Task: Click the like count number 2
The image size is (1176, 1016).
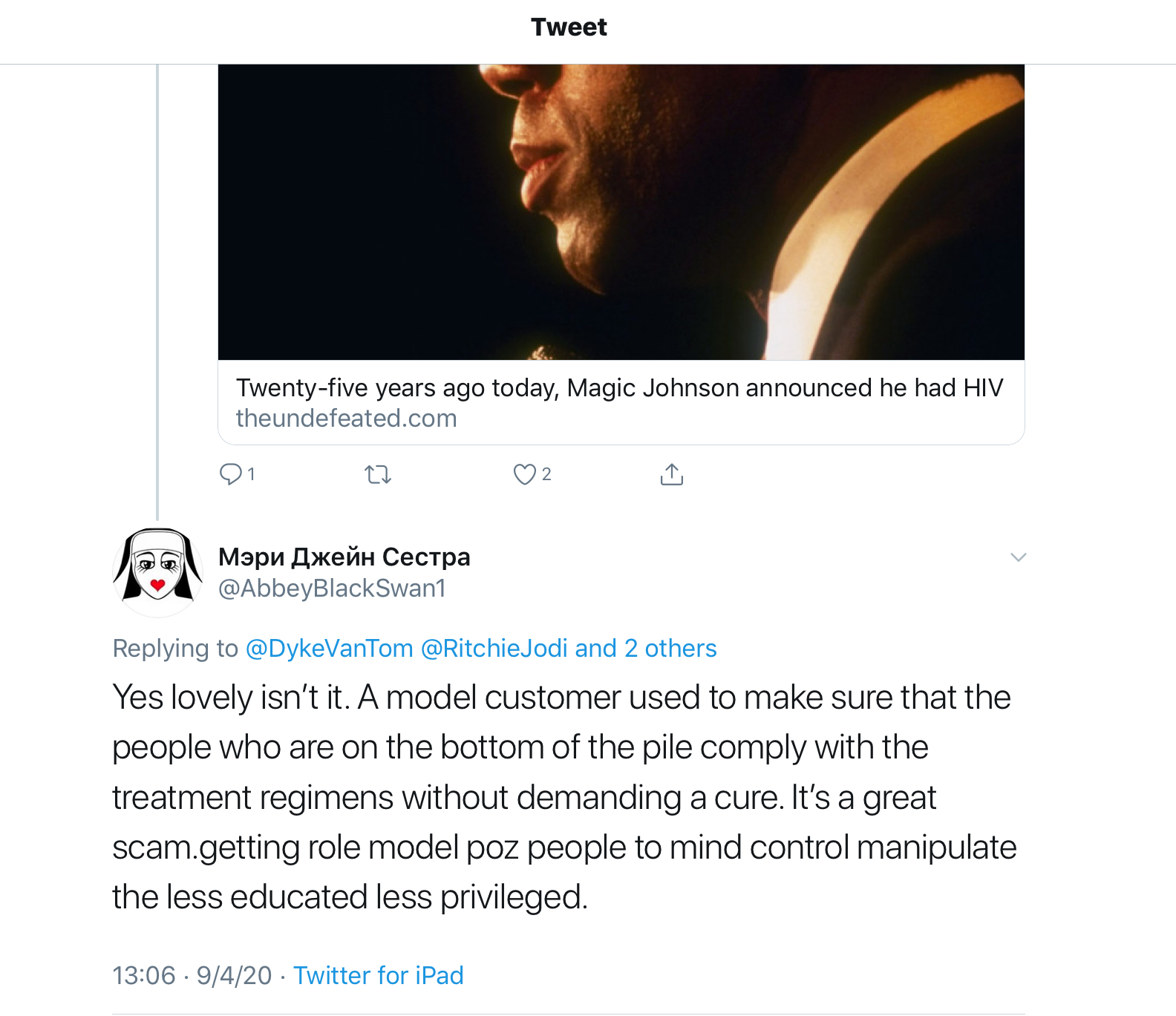Action: coord(546,474)
